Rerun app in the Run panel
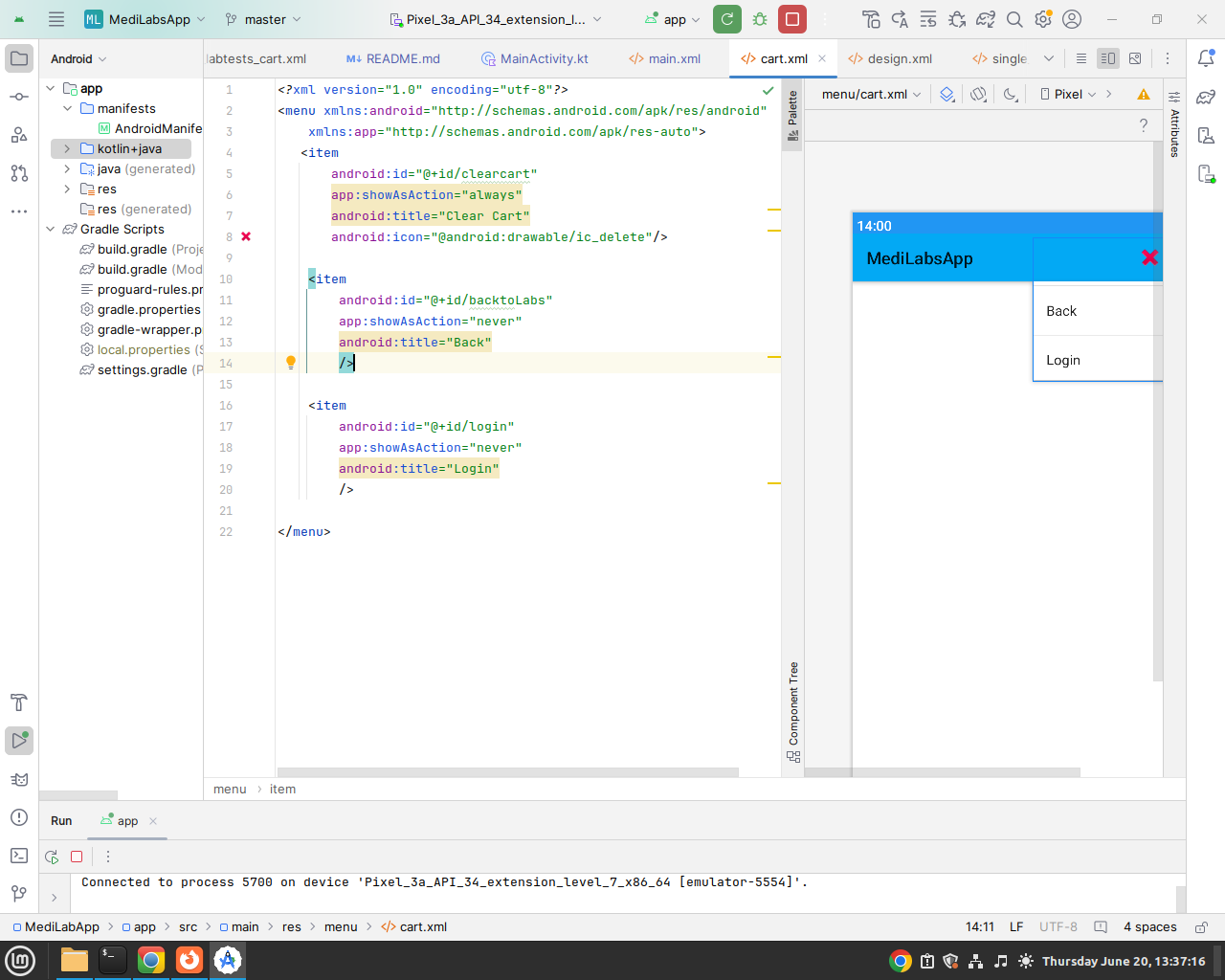This screenshot has width=1225, height=980. [52, 857]
